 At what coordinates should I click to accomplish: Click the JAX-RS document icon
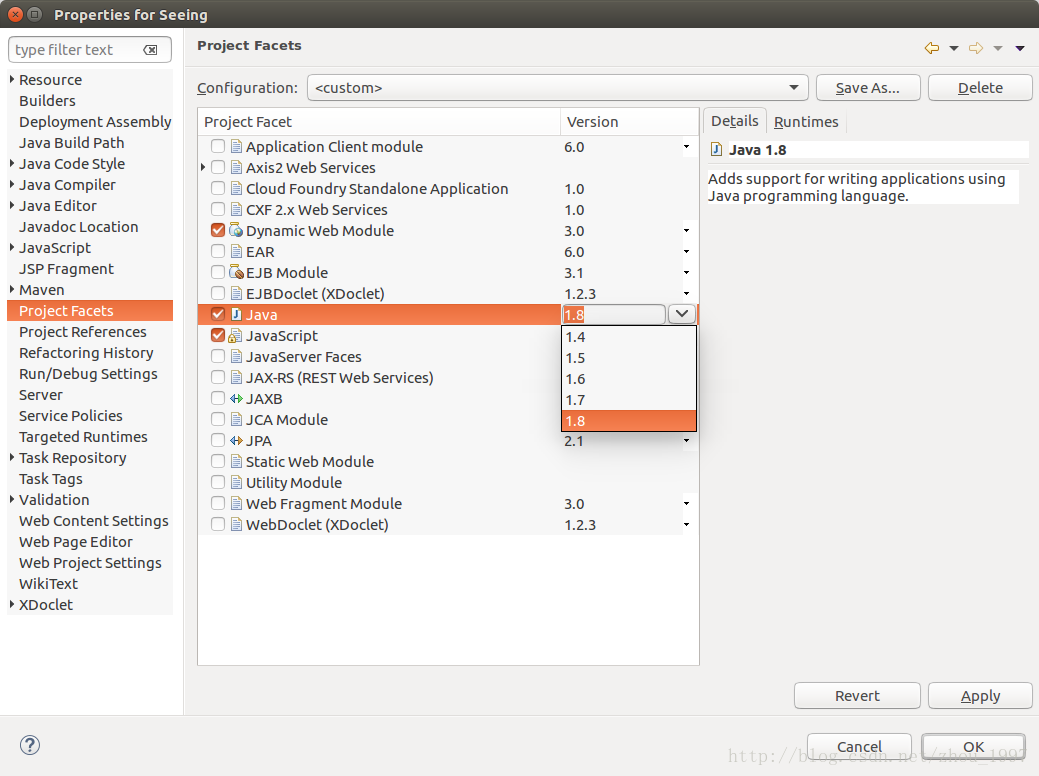pos(236,378)
